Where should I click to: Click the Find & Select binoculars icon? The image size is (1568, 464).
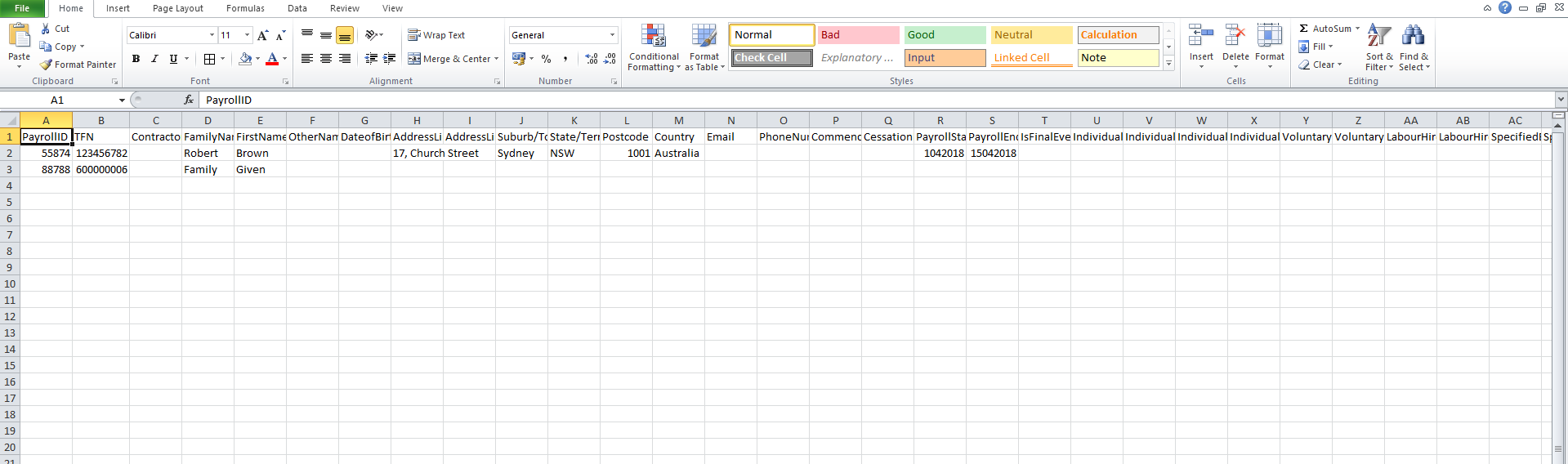[x=1413, y=36]
